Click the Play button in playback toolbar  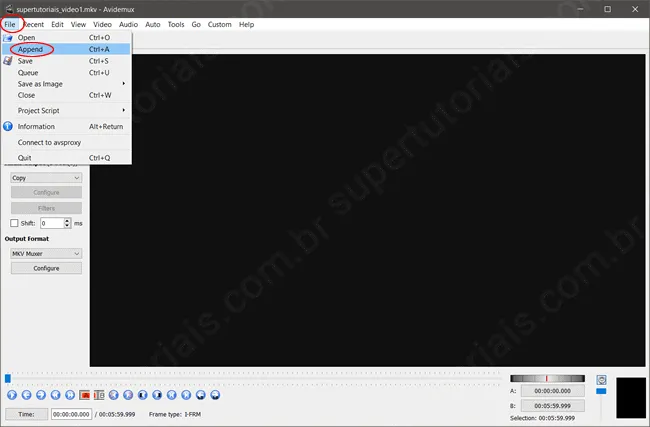12,395
